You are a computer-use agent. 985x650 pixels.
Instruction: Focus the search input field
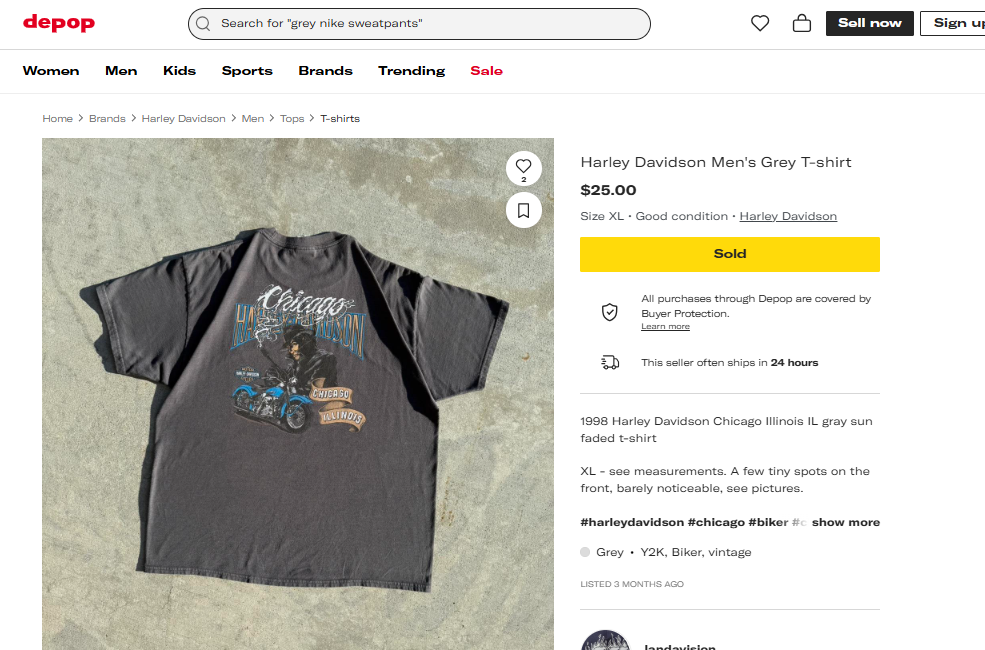[430, 23]
